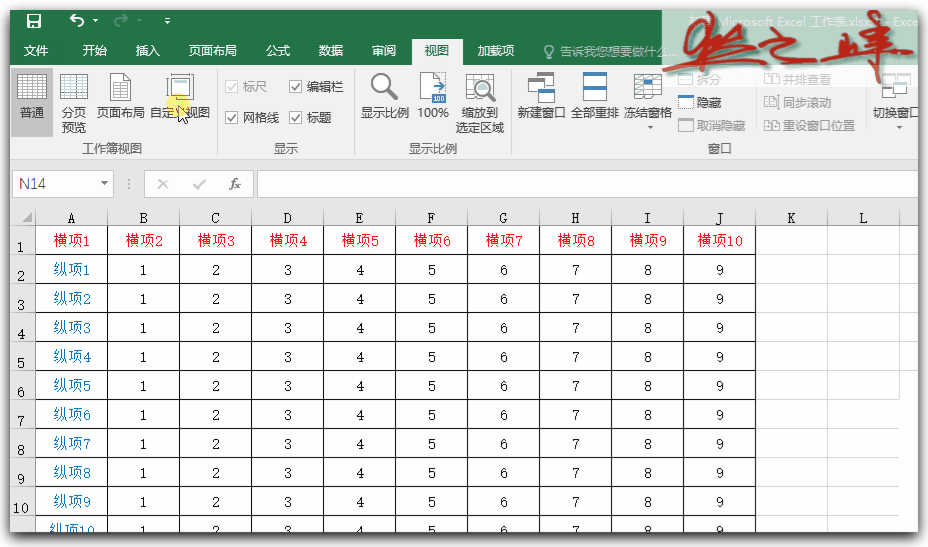Click Arrange All (全部重排)
The height and width of the screenshot is (547, 928).
coord(595,96)
